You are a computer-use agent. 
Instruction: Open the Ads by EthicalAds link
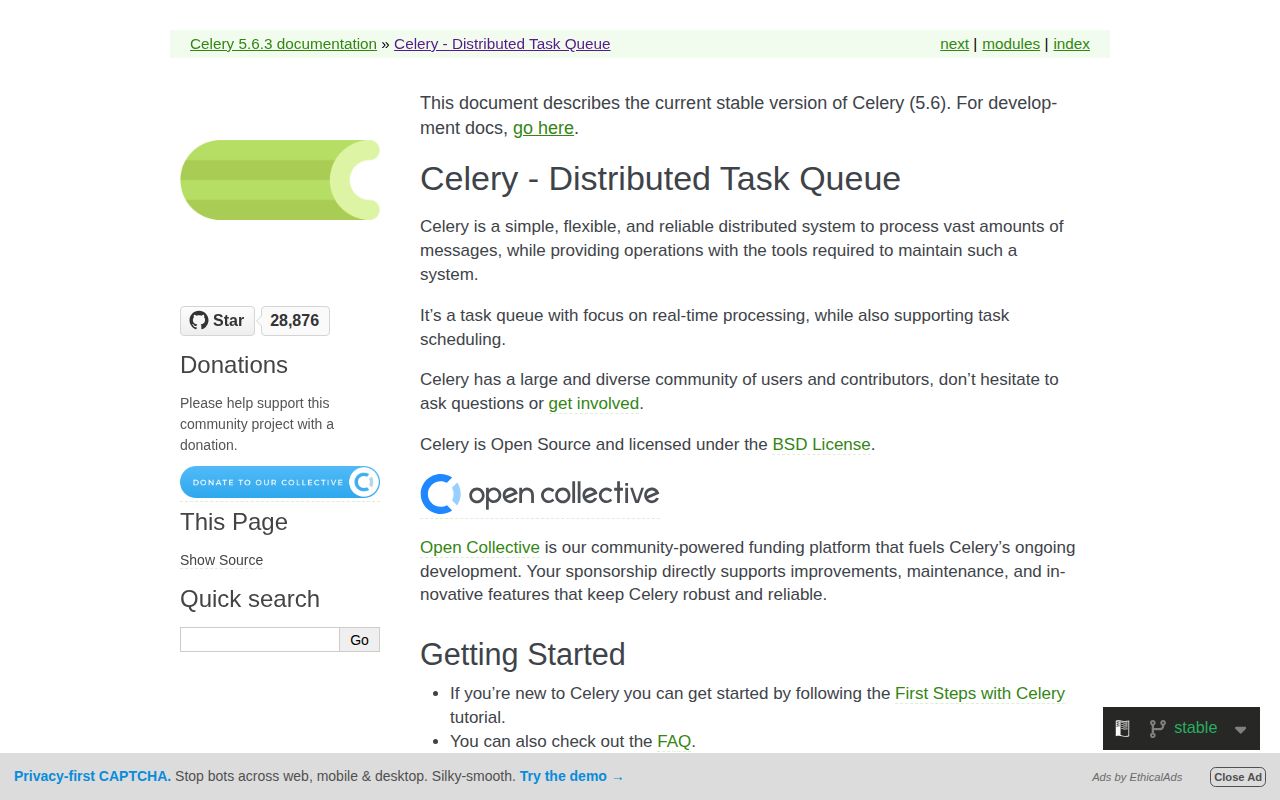click(x=1137, y=777)
